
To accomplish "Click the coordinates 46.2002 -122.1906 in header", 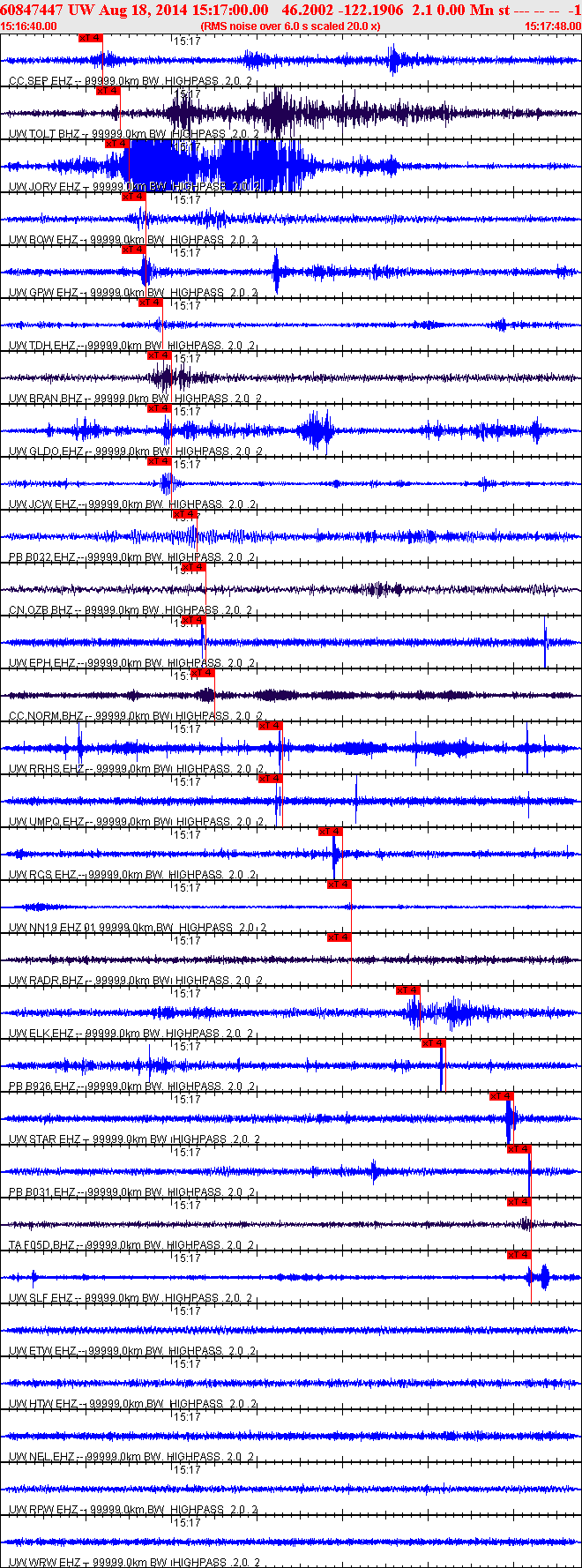I will pos(343,10).
